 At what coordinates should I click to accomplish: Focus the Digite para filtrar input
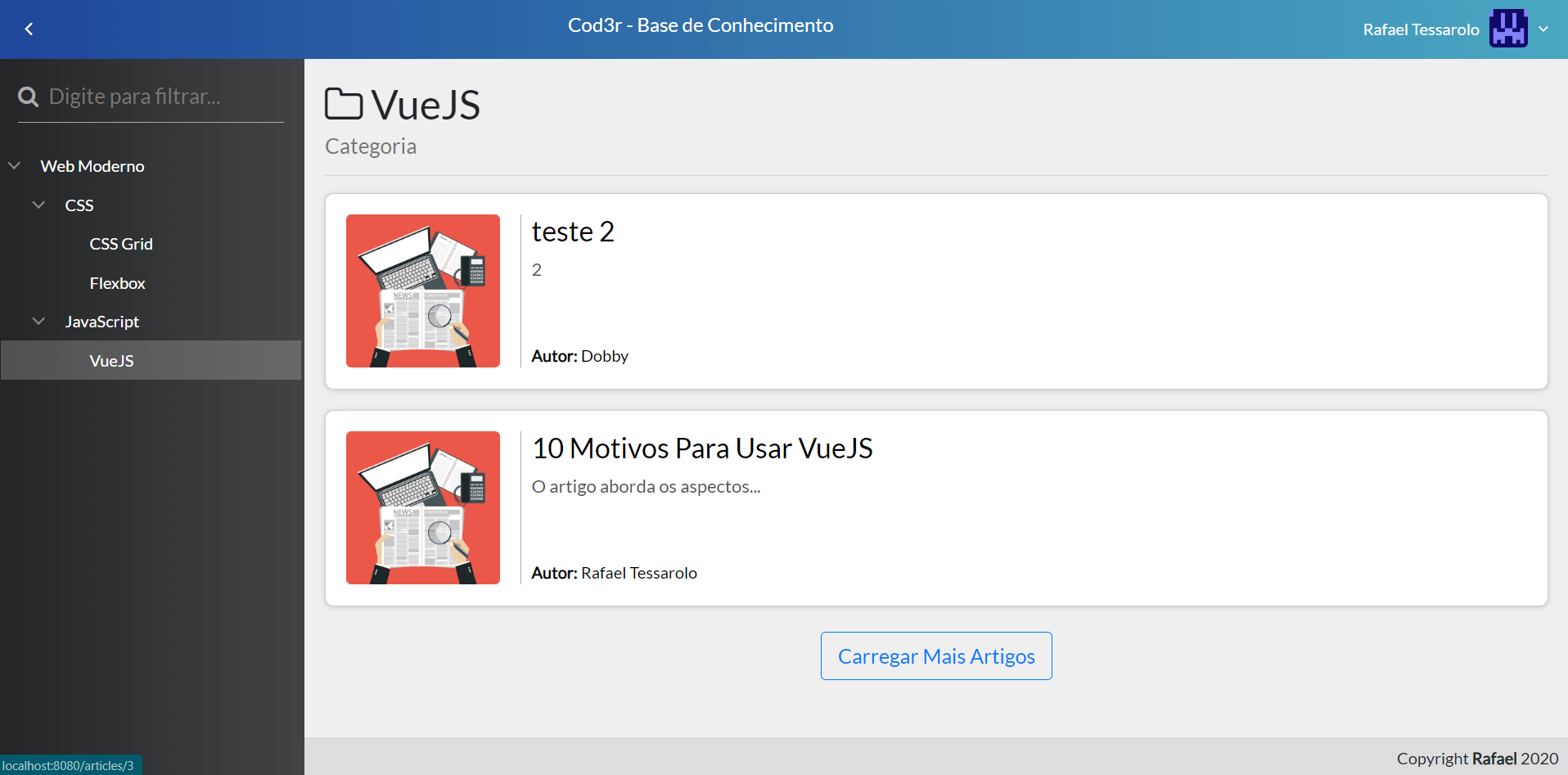[165, 97]
